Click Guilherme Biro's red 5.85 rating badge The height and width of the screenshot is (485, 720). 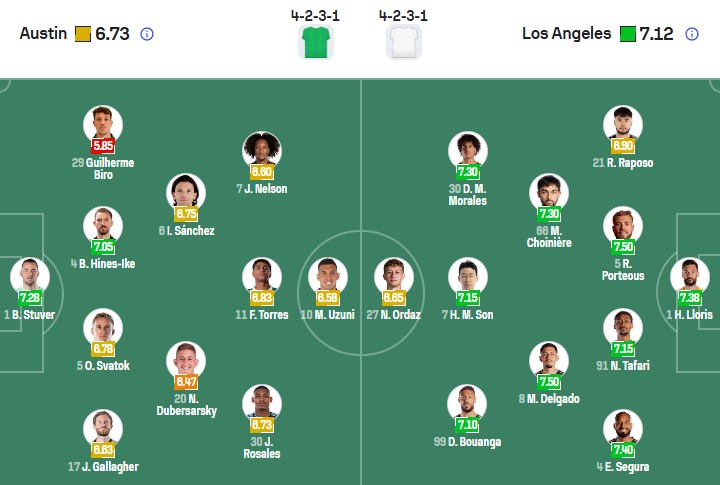(102, 145)
